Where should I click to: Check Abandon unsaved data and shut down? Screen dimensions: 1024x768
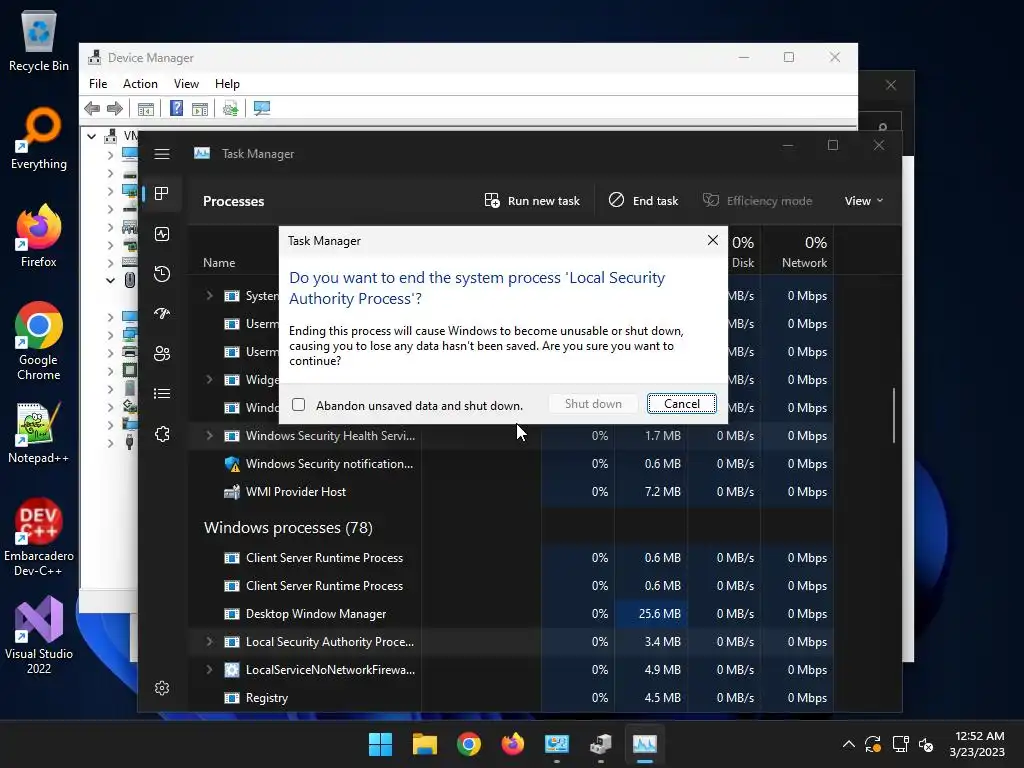click(298, 405)
